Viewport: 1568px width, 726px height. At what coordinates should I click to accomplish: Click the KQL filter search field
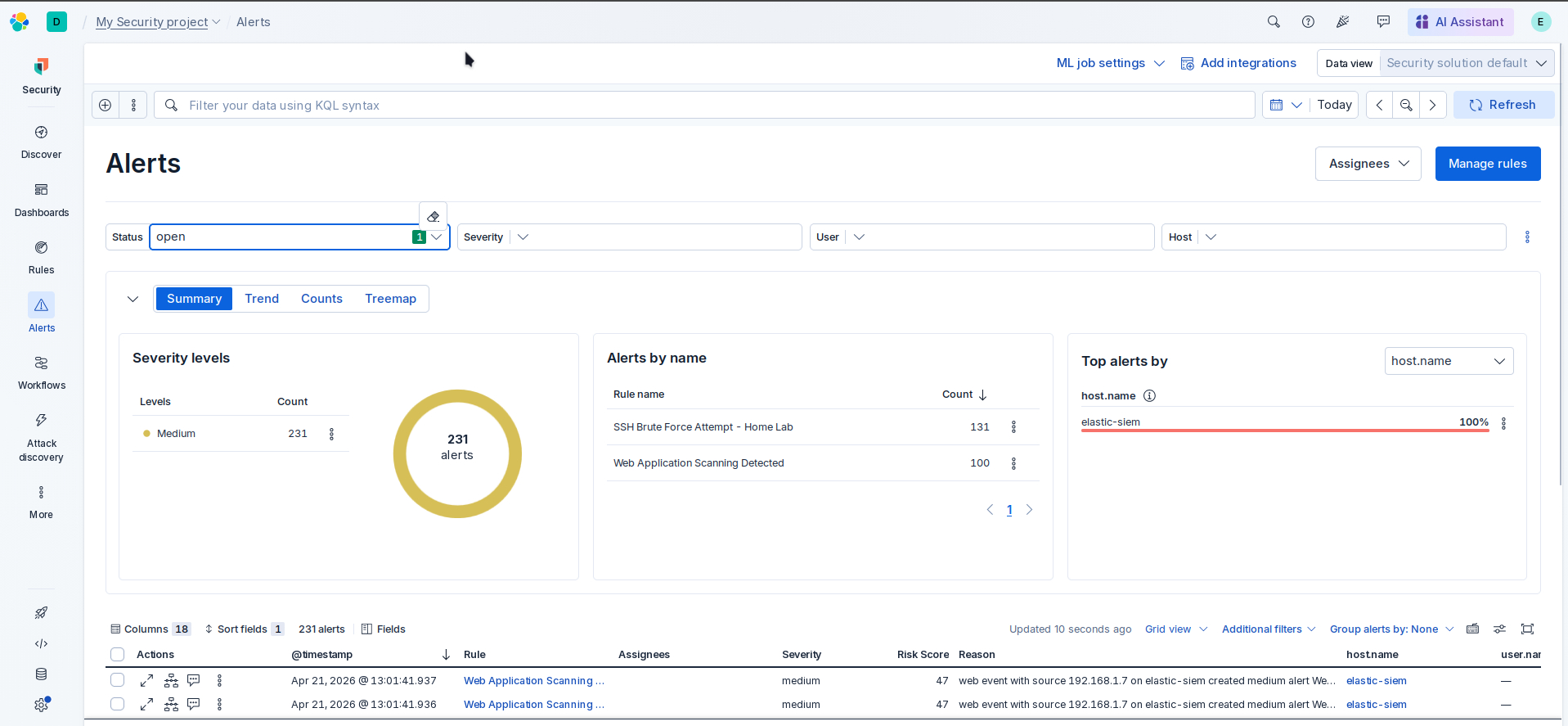pyautogui.click(x=703, y=106)
